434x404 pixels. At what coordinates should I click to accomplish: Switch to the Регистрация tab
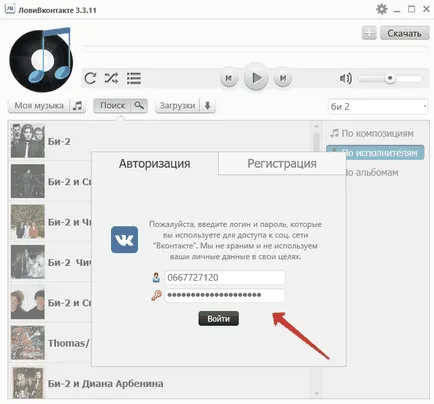click(x=282, y=164)
